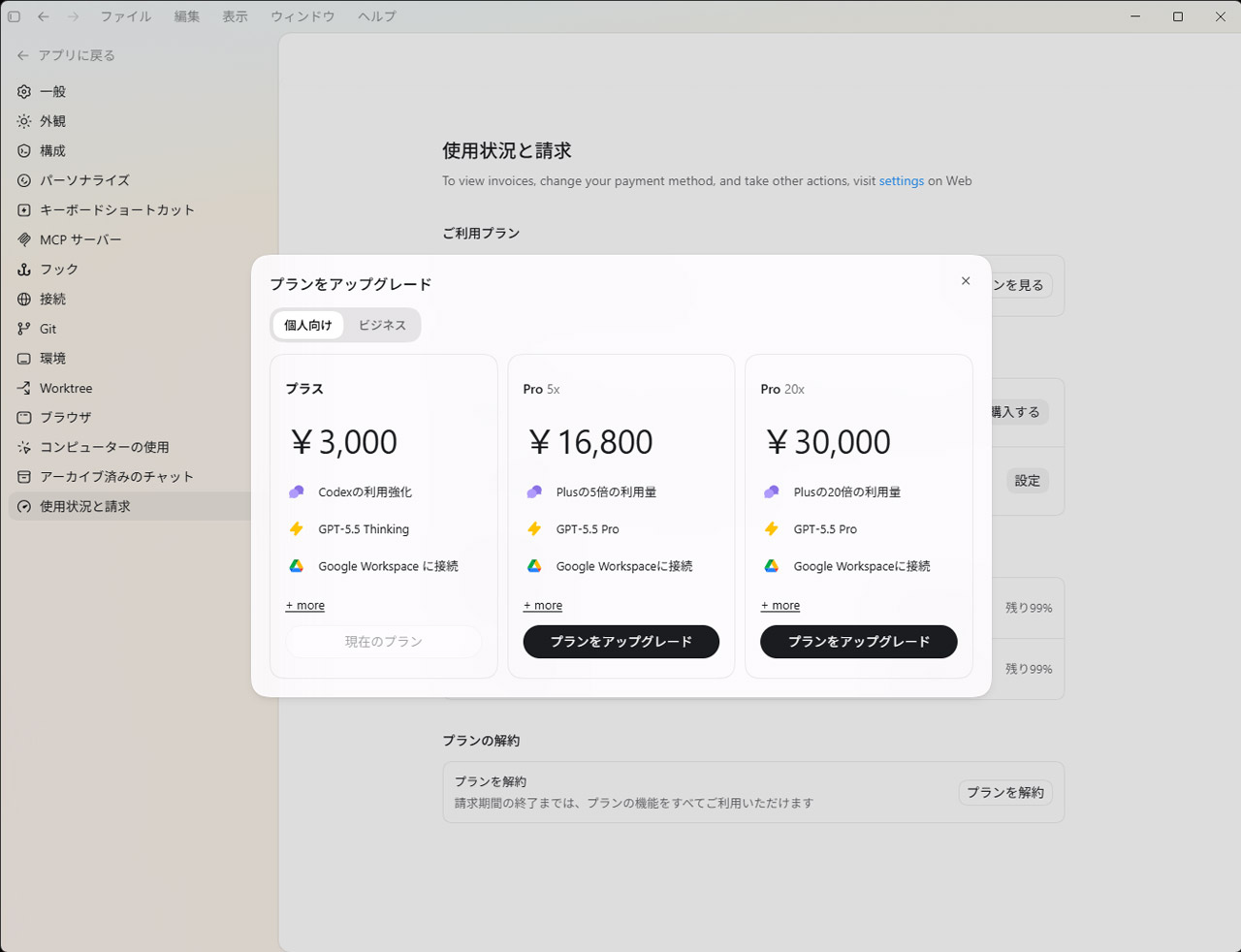Click the lightning icon beside GPT-5.5 Thinking
Viewport: 1241px width, 952px height.
coord(297,529)
